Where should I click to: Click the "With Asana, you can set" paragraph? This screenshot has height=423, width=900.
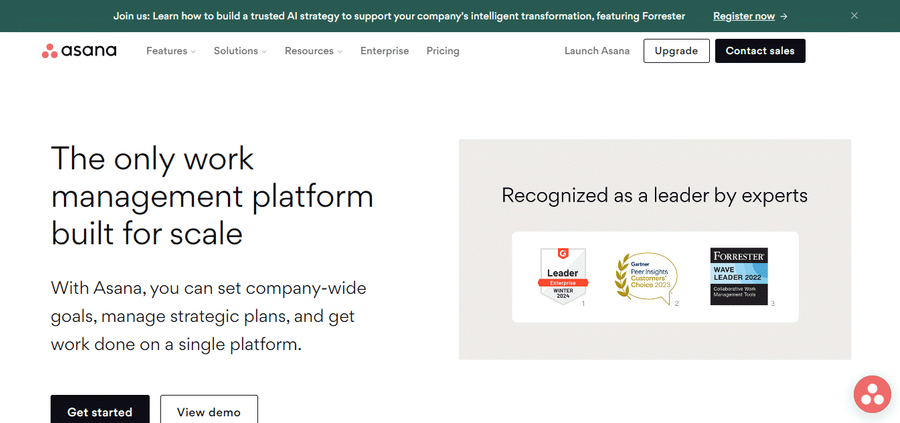tap(208, 316)
